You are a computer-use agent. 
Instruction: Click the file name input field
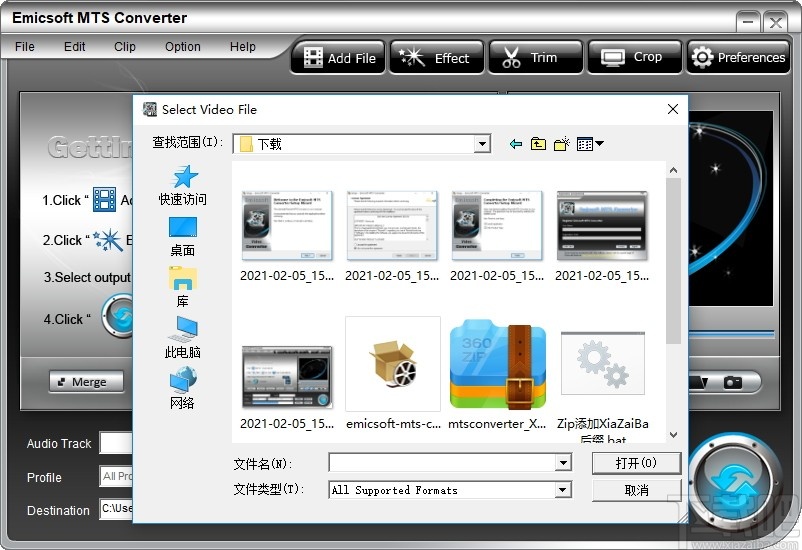(443, 463)
